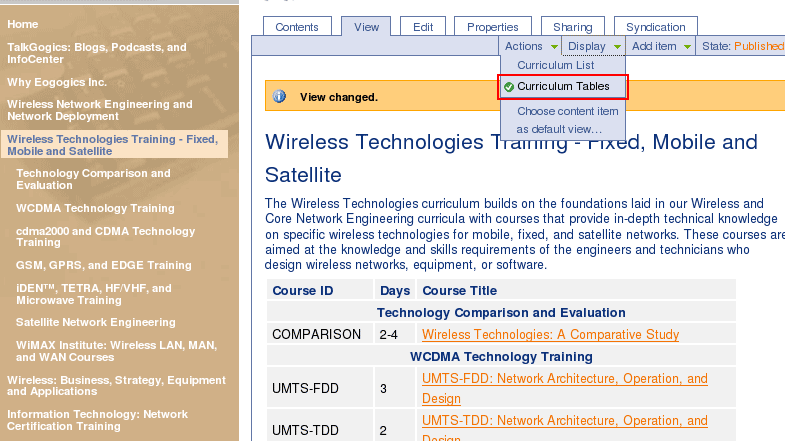
Task: Switch to the View tab
Action: point(366,27)
